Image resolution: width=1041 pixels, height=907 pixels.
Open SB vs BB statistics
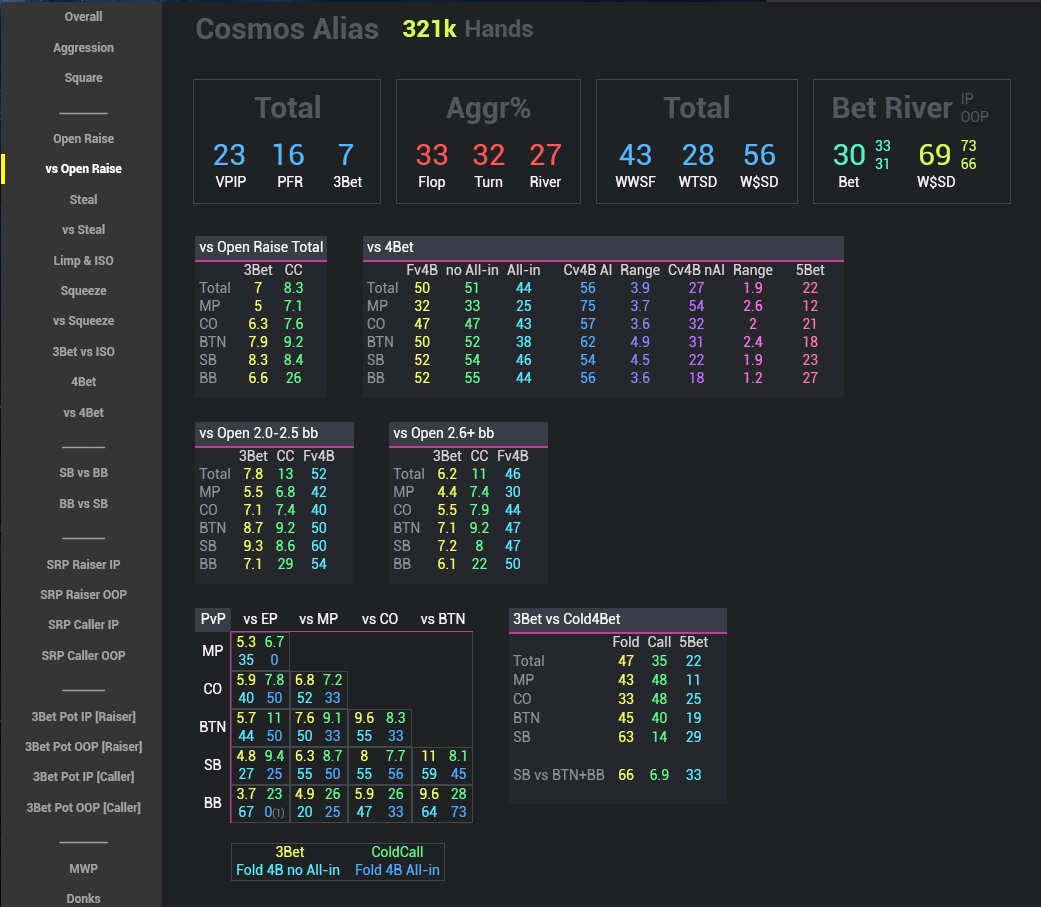83,472
